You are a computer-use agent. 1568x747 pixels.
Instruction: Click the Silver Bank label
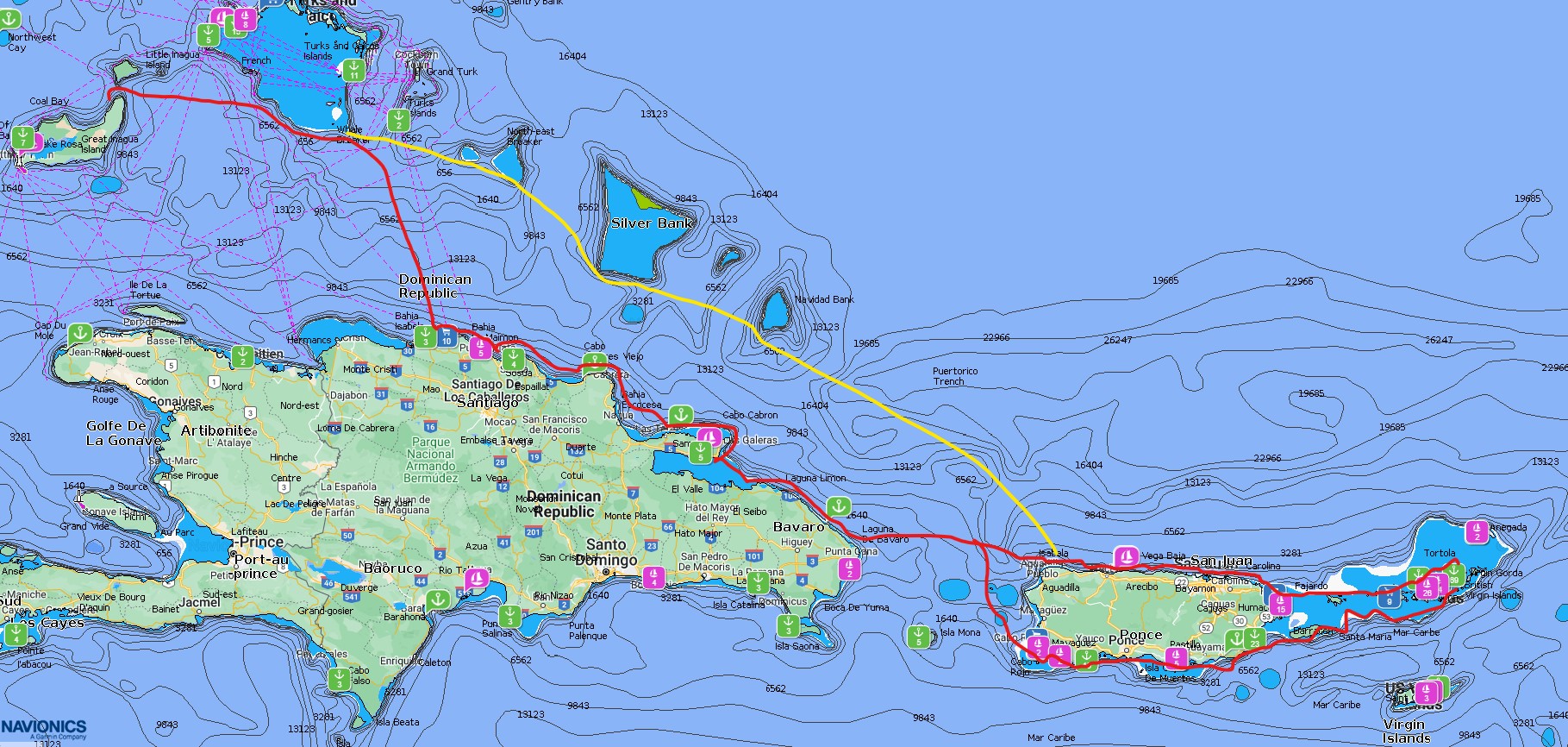pos(652,223)
